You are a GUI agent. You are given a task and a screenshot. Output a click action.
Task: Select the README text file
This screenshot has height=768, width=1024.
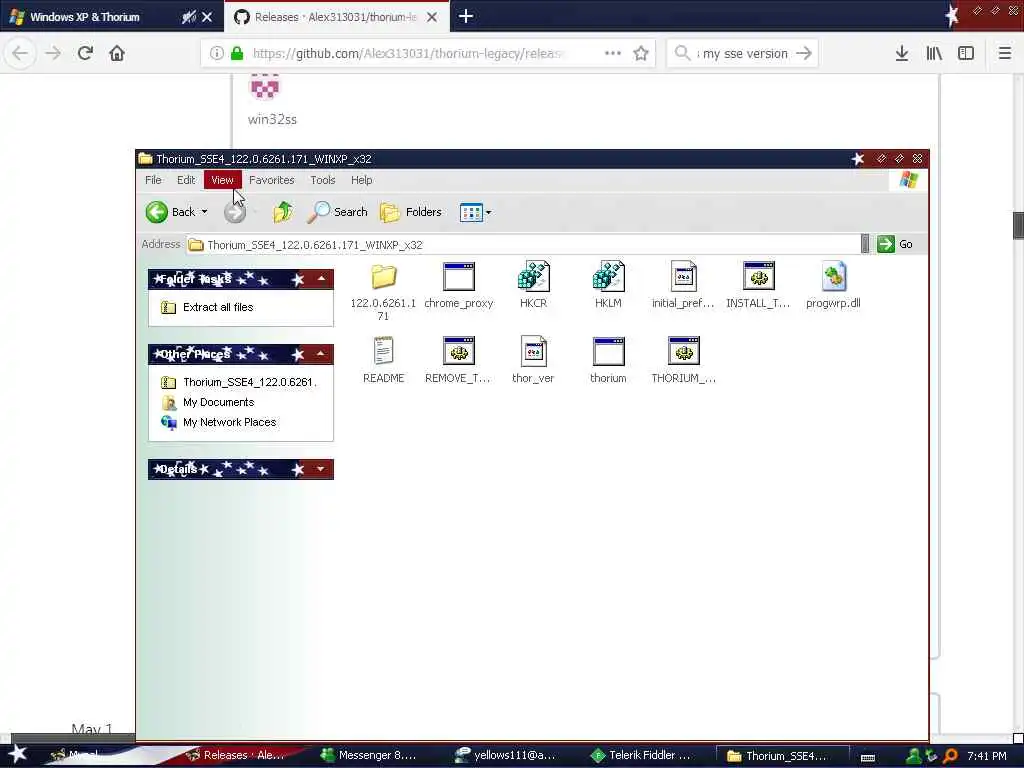(x=383, y=351)
